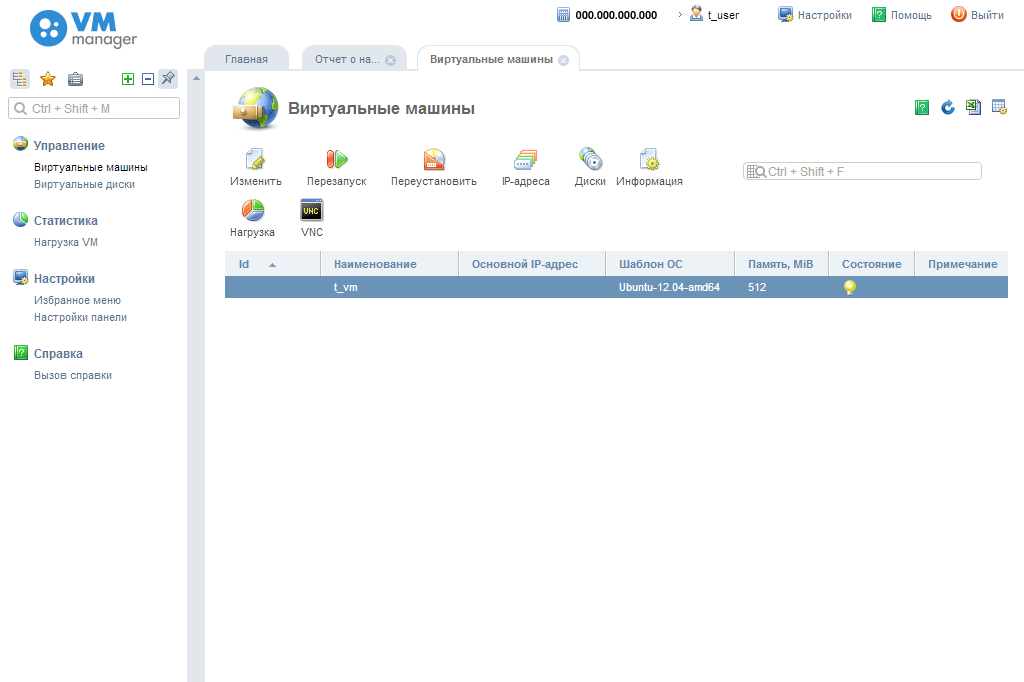Click the yellow bulb state icon for t_vm

(x=850, y=287)
